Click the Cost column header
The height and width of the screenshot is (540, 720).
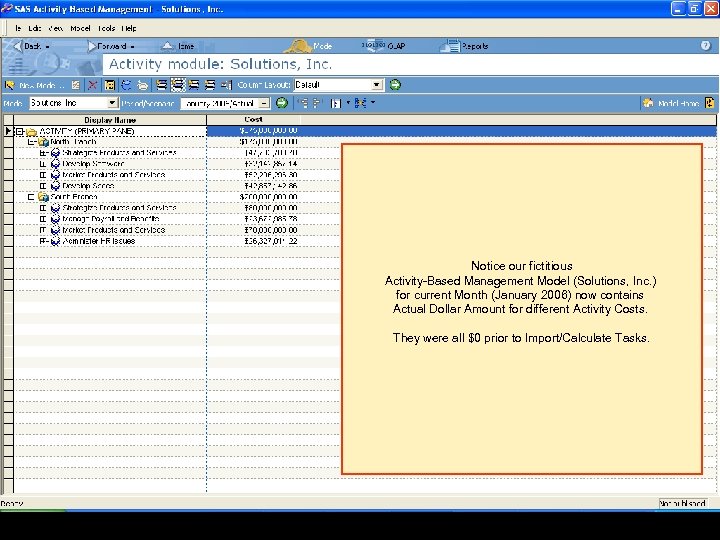click(x=253, y=119)
